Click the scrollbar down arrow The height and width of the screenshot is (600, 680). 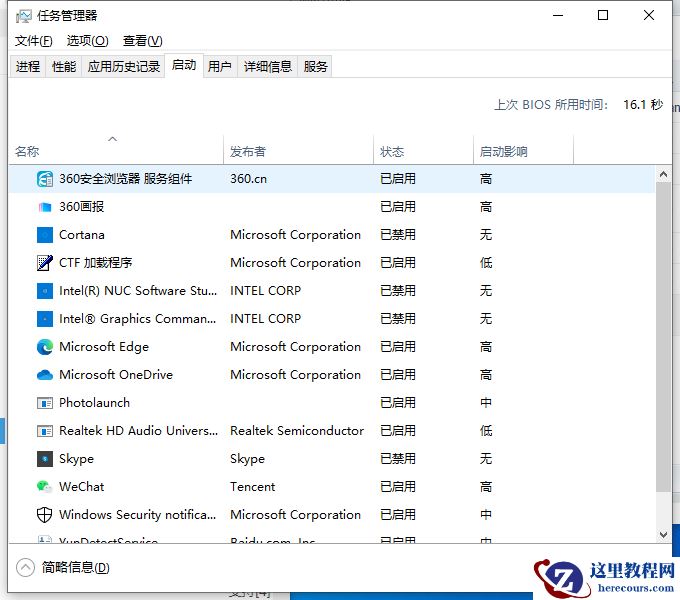(663, 535)
